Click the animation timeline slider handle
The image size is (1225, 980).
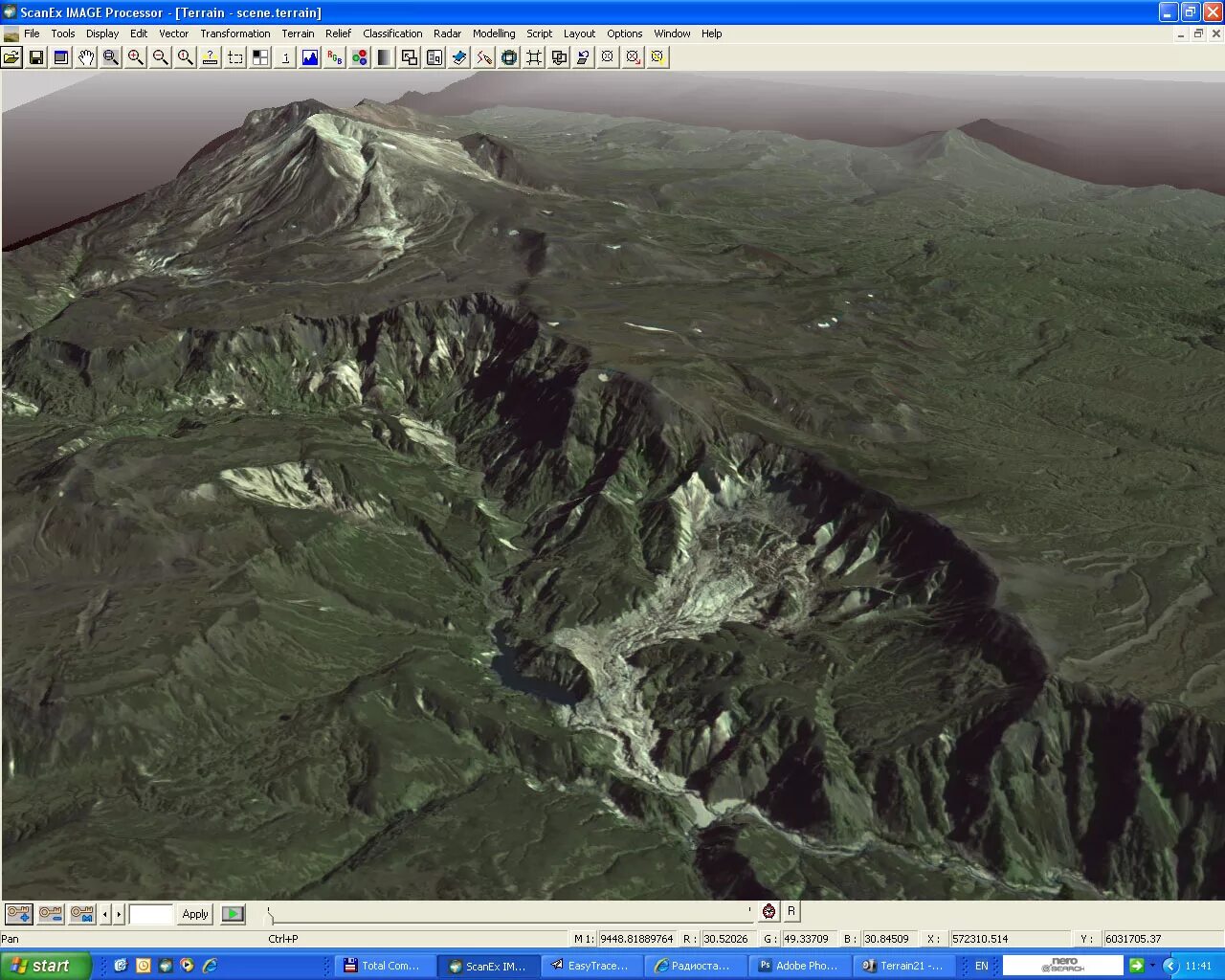tap(269, 916)
